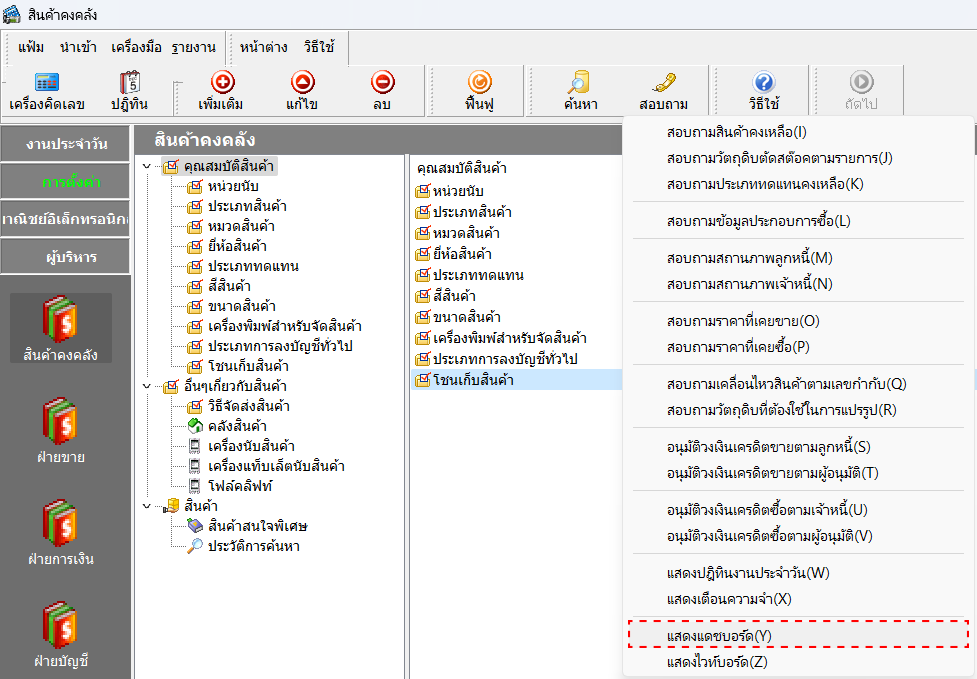Screen dimensions: 977x679
Task: Select เครื่องแท็บเล็ตนับสินค้า in the tree
Action: tap(276, 466)
